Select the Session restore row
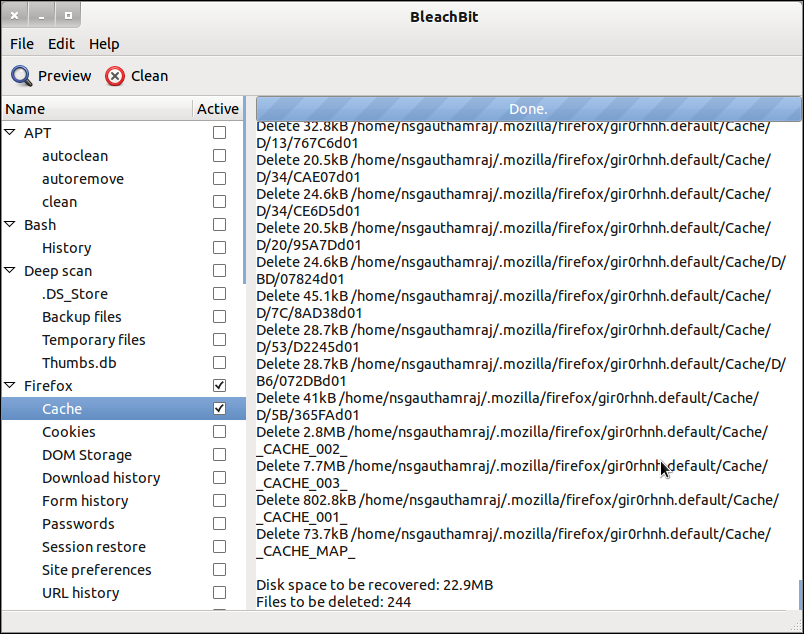 [123, 546]
